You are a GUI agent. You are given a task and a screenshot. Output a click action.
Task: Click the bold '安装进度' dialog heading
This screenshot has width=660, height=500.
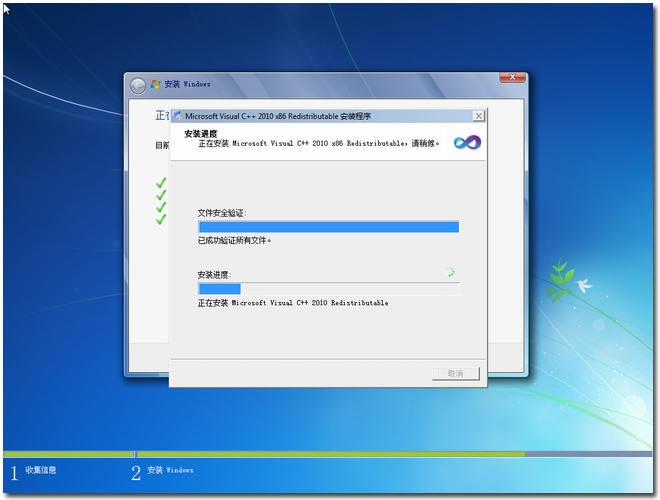click(201, 134)
